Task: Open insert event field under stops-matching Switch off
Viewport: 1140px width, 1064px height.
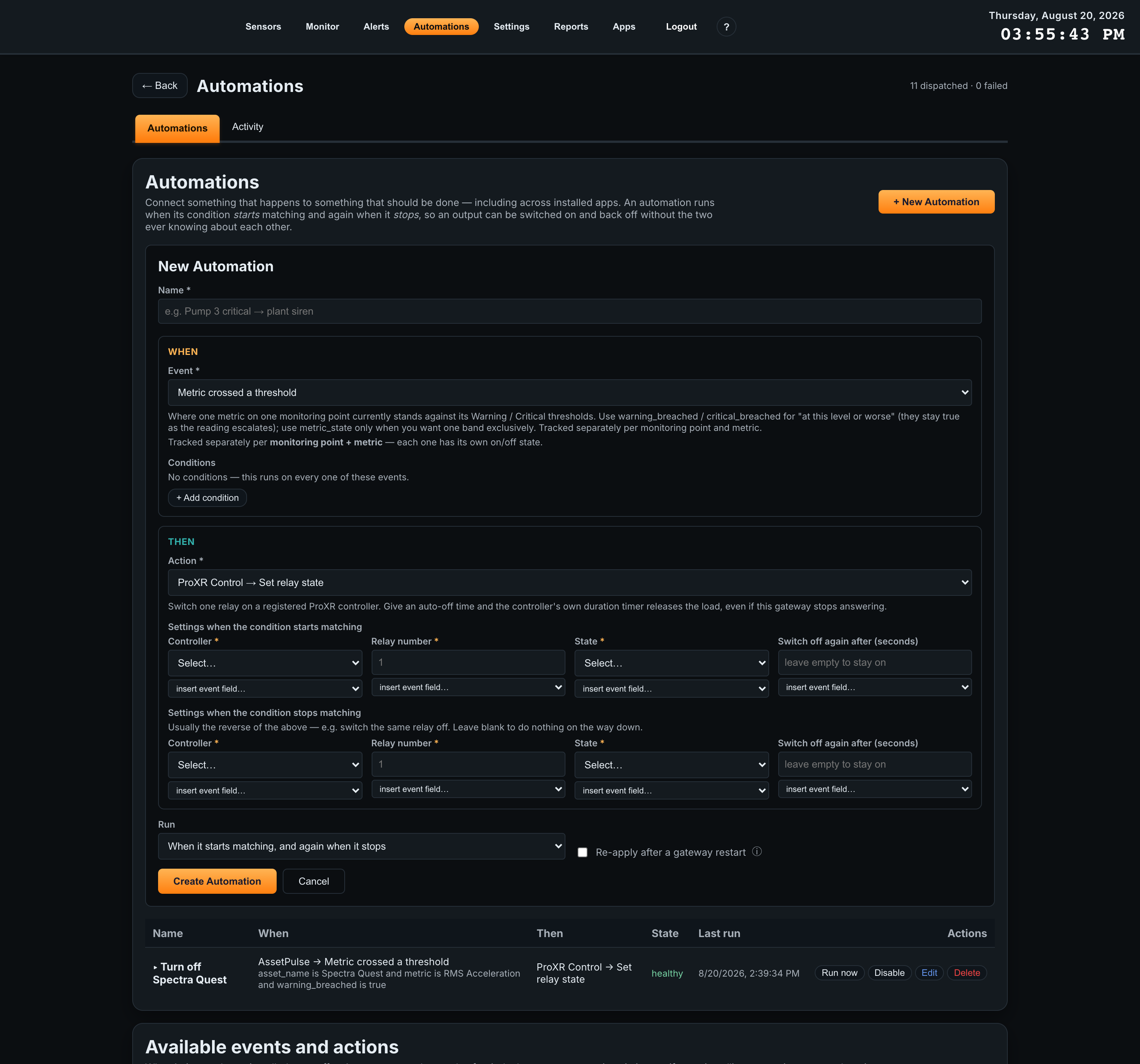Action: coord(874,789)
